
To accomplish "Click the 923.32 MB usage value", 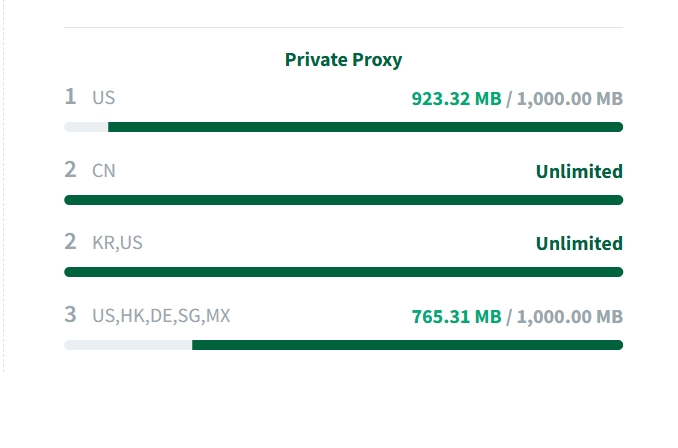I will 456,98.
